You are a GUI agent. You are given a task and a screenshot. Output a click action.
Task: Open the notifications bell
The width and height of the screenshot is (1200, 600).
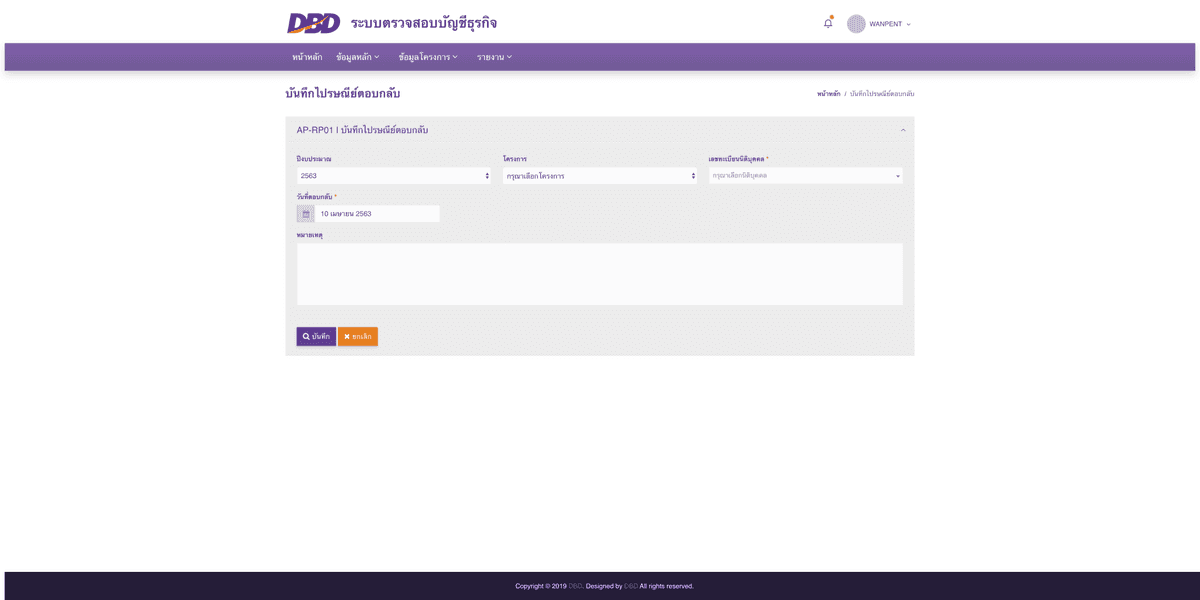click(x=828, y=23)
